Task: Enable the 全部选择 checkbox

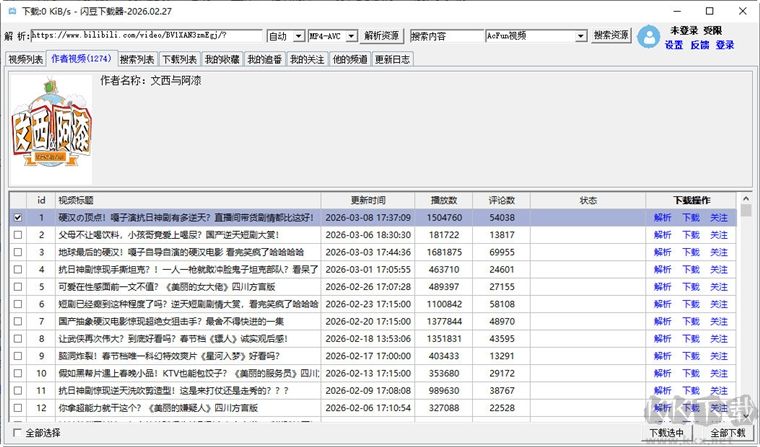Action: click(x=17, y=432)
